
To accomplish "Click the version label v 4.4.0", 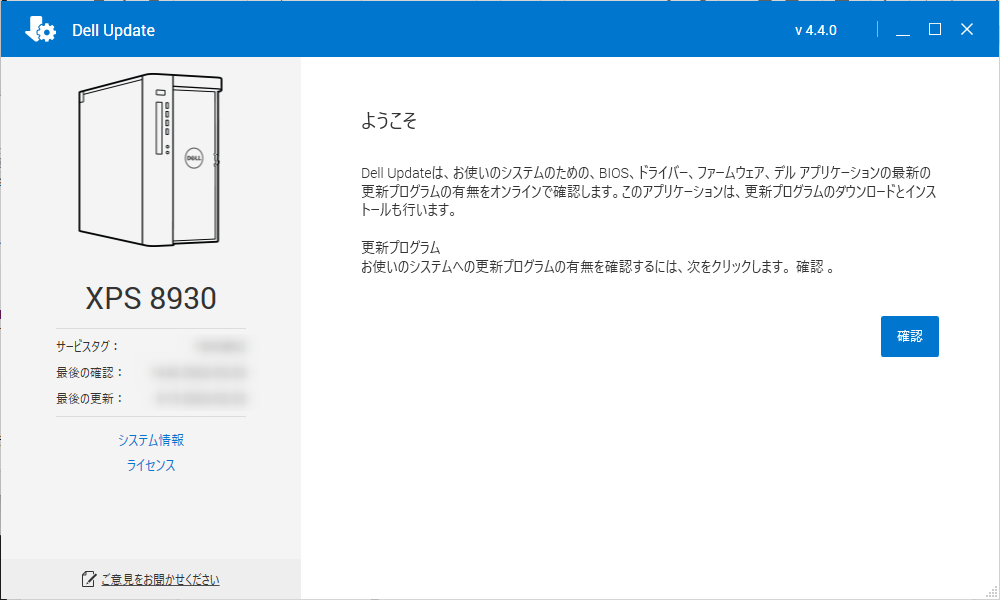I will point(816,31).
